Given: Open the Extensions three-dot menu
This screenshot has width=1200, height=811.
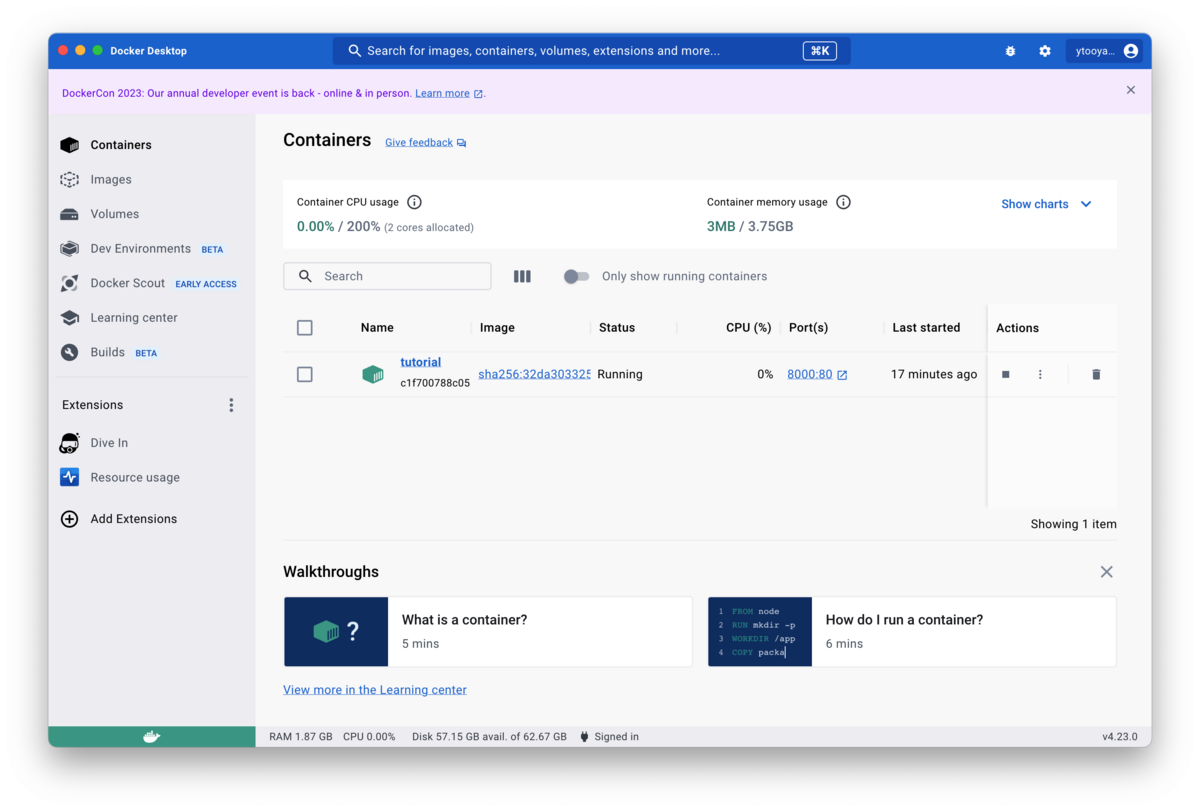Looking at the screenshot, I should point(231,405).
